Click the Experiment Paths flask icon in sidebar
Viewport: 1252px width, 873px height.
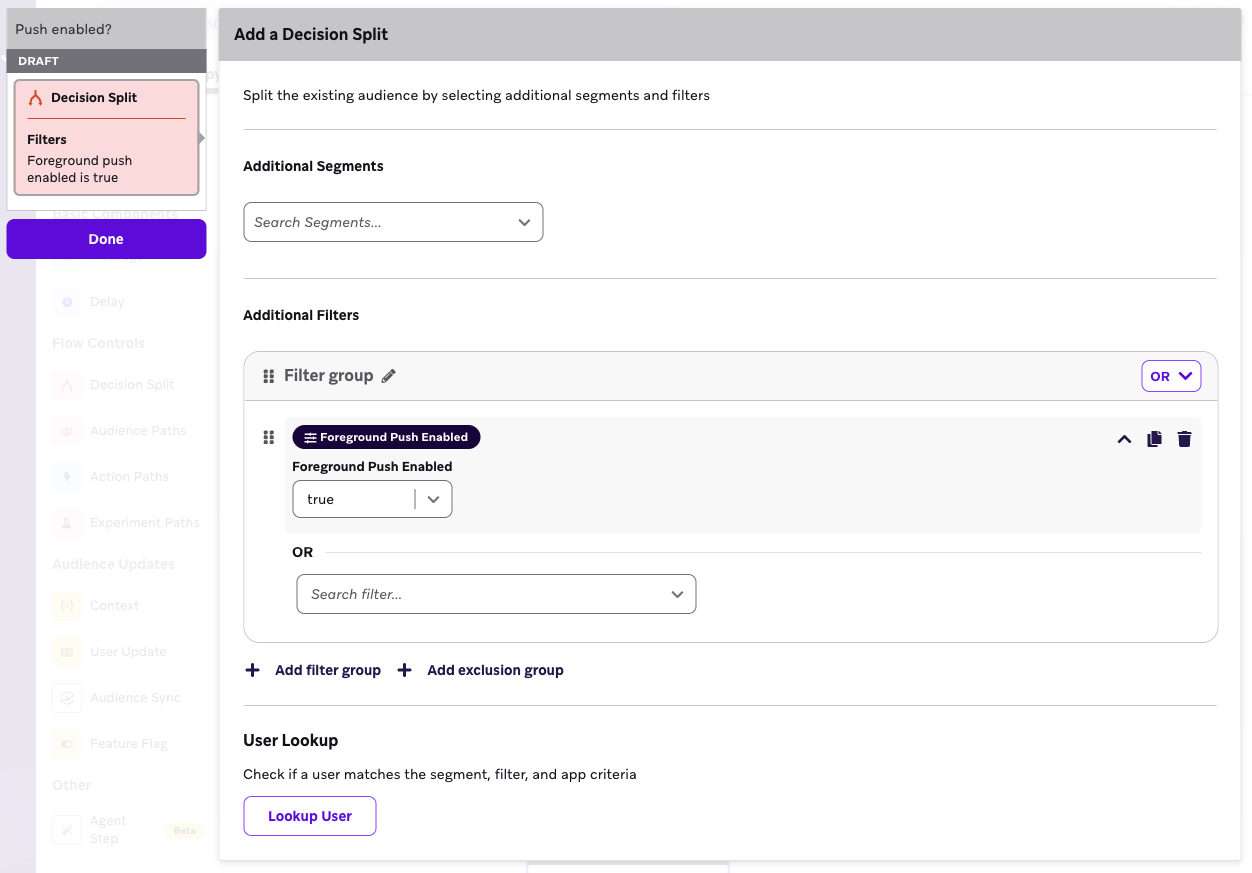[67, 523]
